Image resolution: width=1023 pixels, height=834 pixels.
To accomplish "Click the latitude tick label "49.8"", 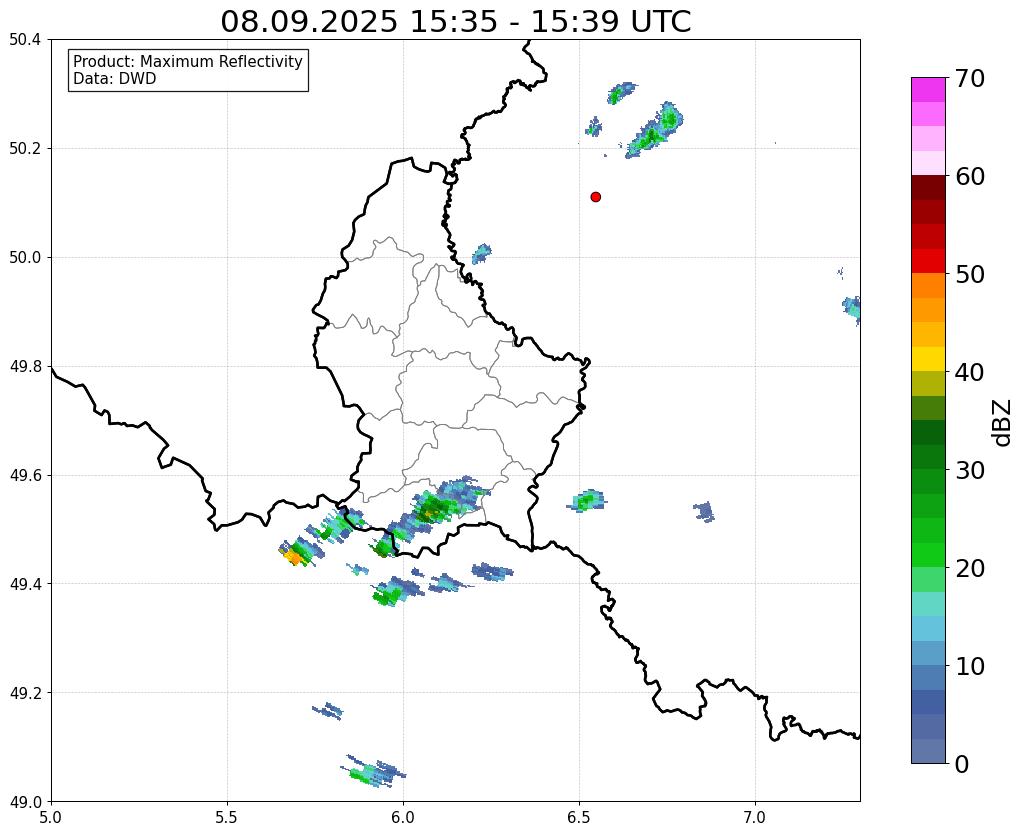I will coord(25,367).
